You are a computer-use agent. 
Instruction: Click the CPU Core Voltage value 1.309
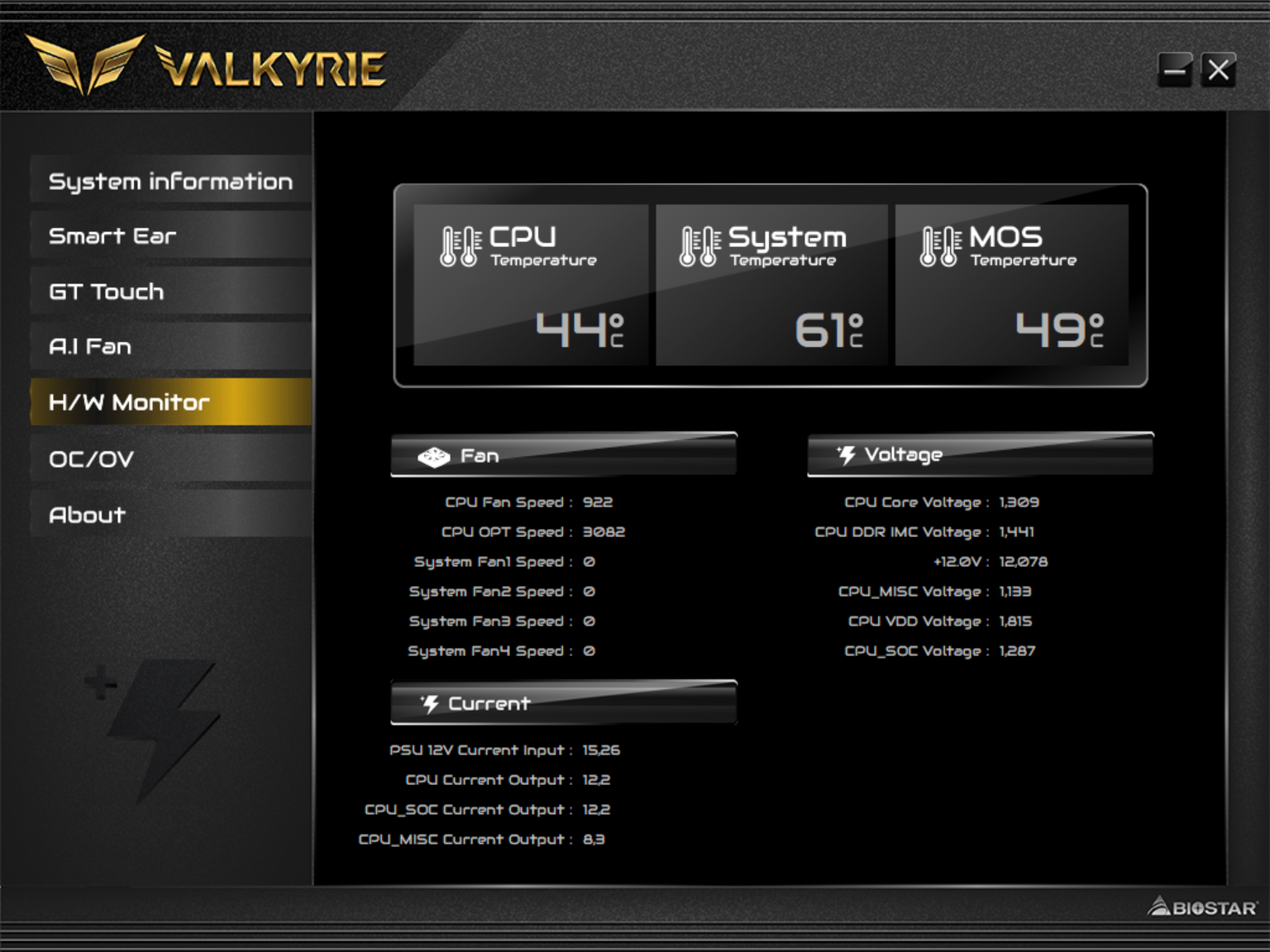pyautogui.click(x=1019, y=502)
